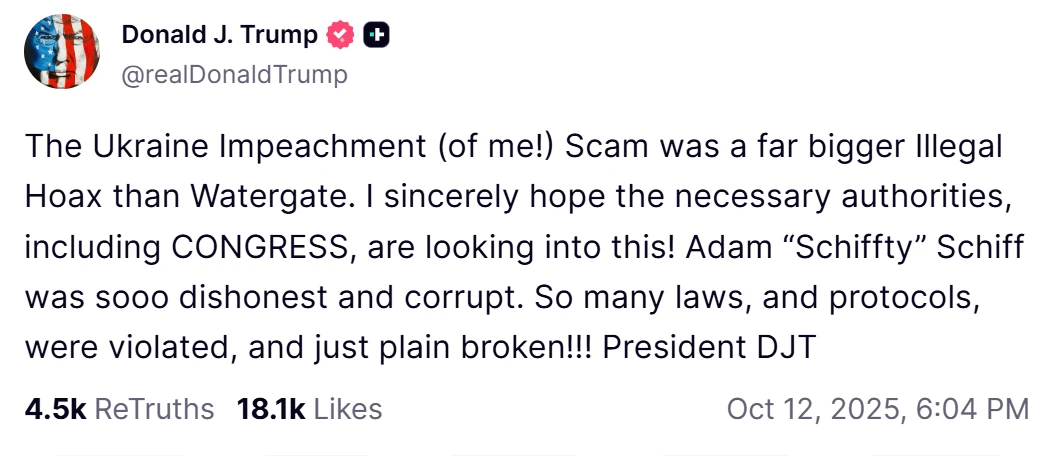
Task: Click the Oct 12, 2025 timestamp
Action: (x=877, y=409)
